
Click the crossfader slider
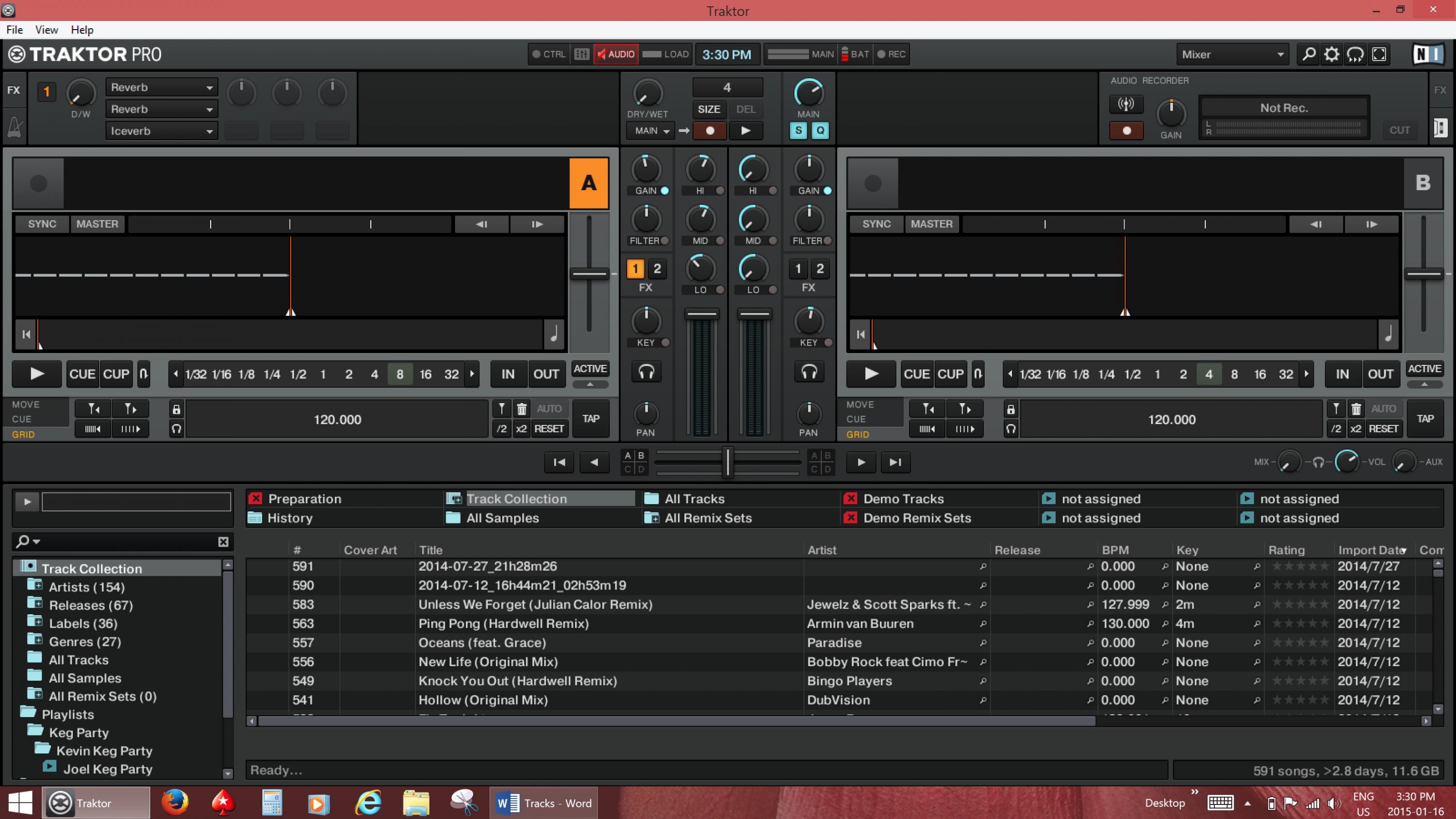point(728,462)
